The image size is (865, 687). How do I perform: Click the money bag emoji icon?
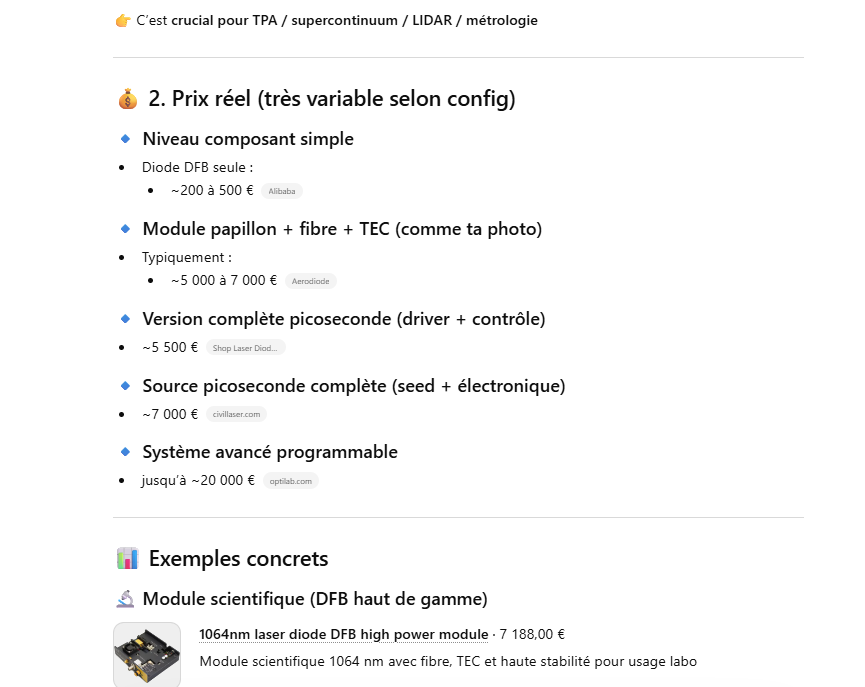[x=127, y=99]
